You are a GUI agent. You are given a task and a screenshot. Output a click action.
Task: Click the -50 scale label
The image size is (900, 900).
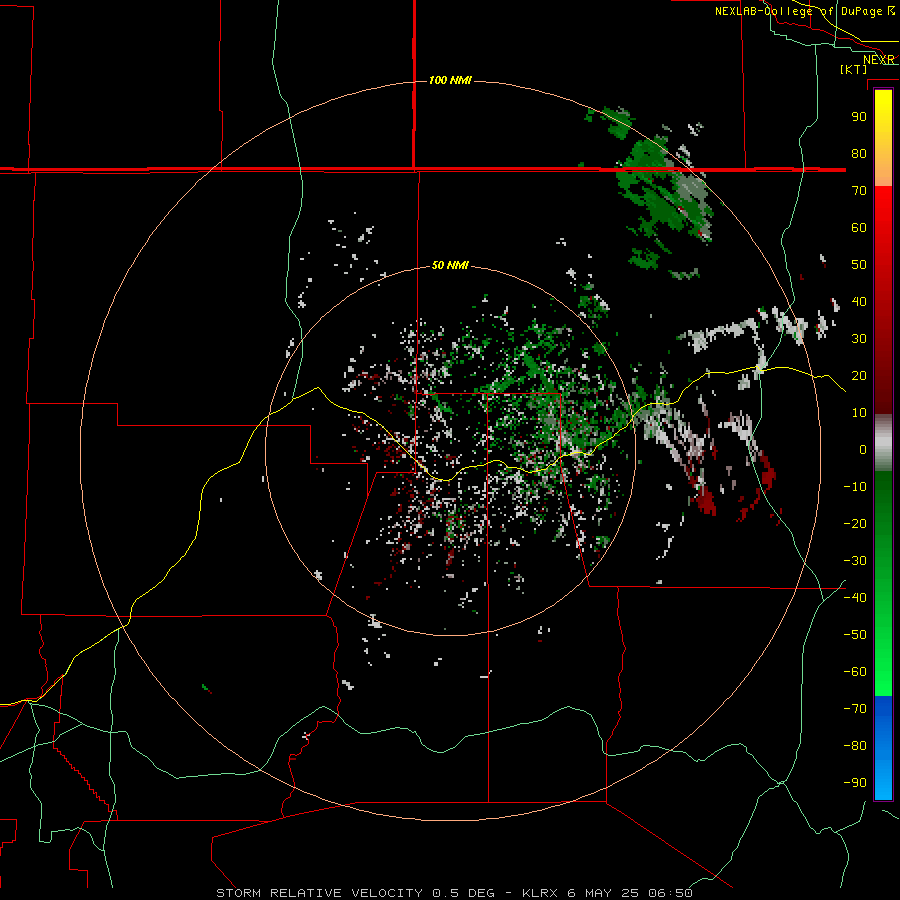click(855, 635)
